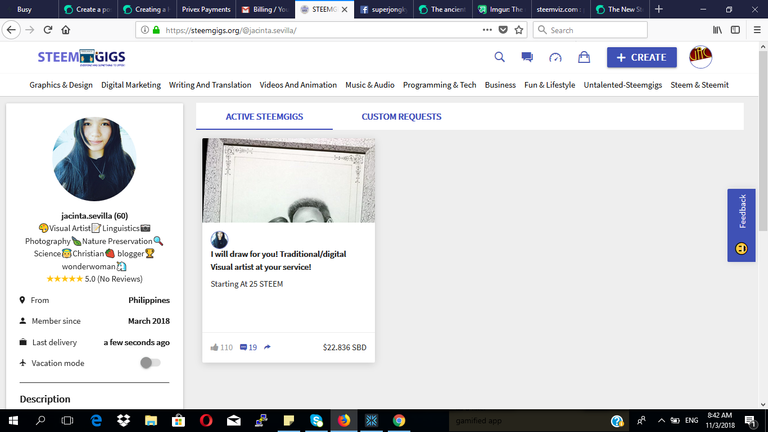This screenshot has height=432, width=768.
Task: Open the gig comments icon
Action: pos(243,347)
